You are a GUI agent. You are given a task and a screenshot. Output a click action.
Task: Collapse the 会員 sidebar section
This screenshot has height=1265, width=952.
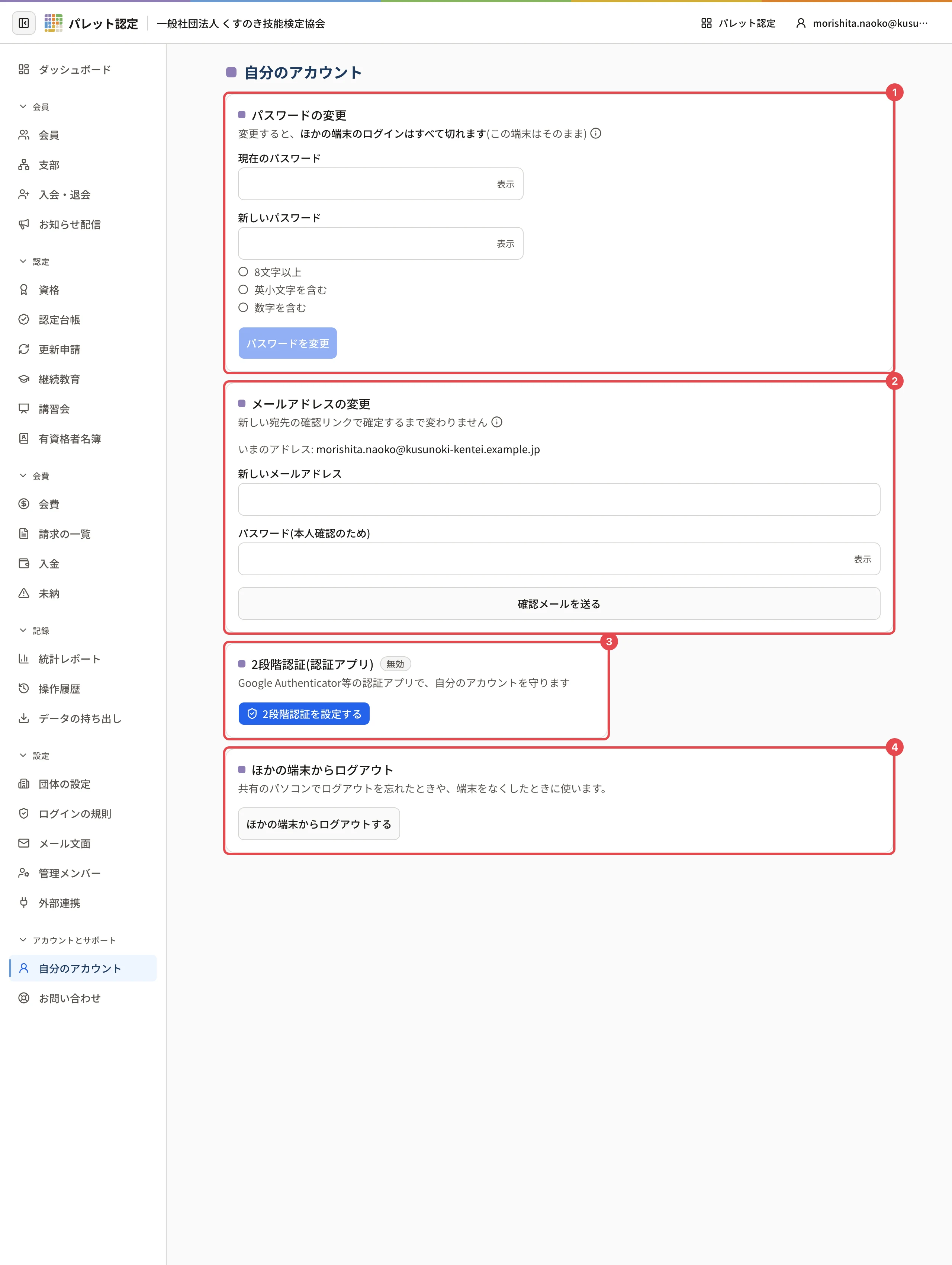34,107
